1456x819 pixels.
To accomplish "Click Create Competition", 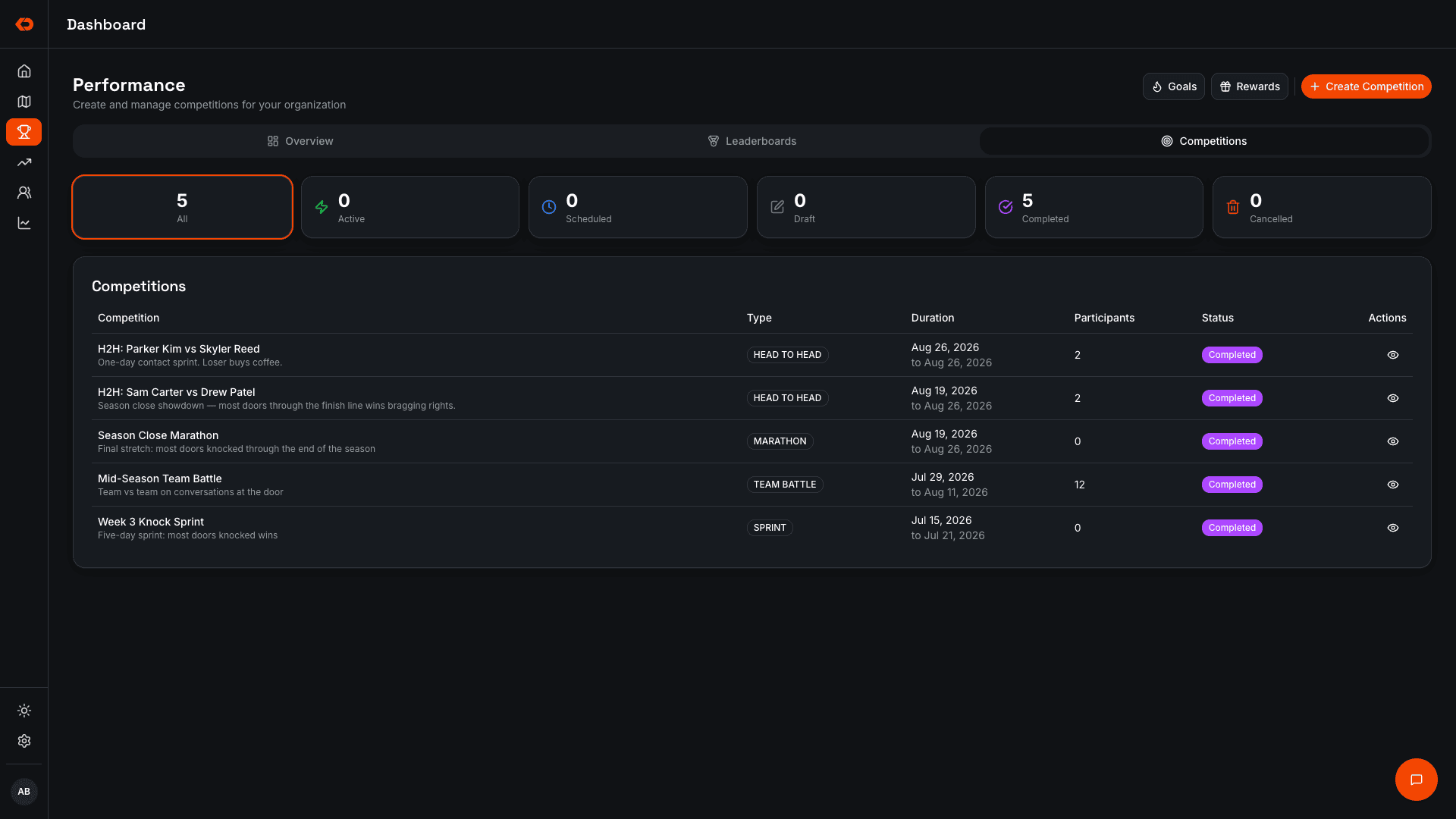I will [x=1366, y=86].
